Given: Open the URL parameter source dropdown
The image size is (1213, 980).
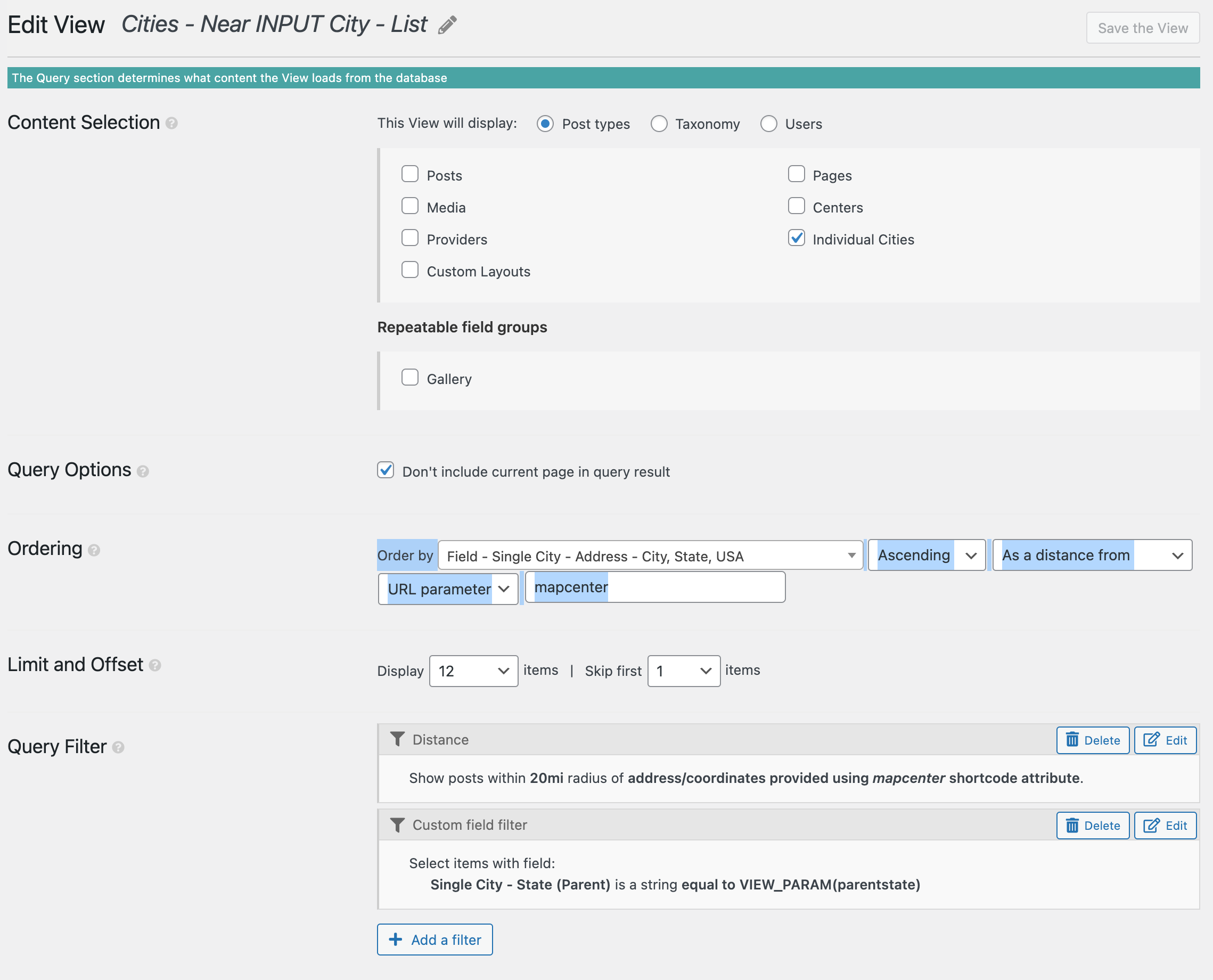Looking at the screenshot, I should click(448, 590).
